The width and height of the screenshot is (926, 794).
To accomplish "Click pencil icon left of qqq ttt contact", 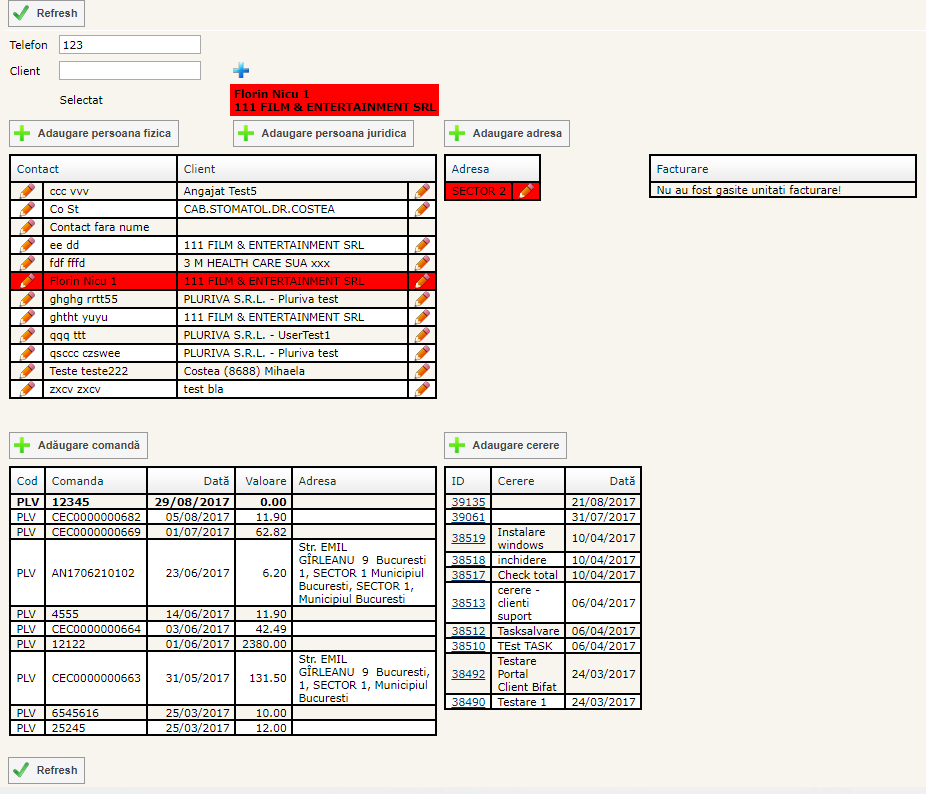I will 27,335.
